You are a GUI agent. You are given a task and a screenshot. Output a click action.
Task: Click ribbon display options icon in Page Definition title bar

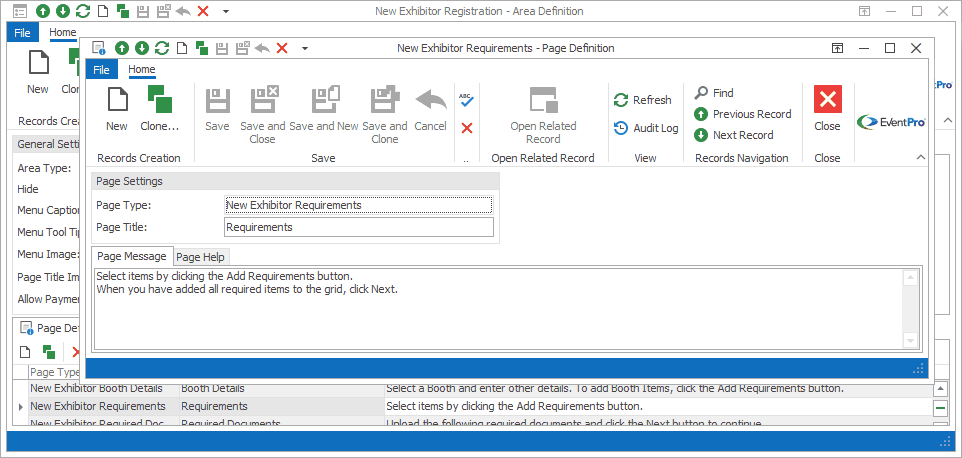point(837,48)
